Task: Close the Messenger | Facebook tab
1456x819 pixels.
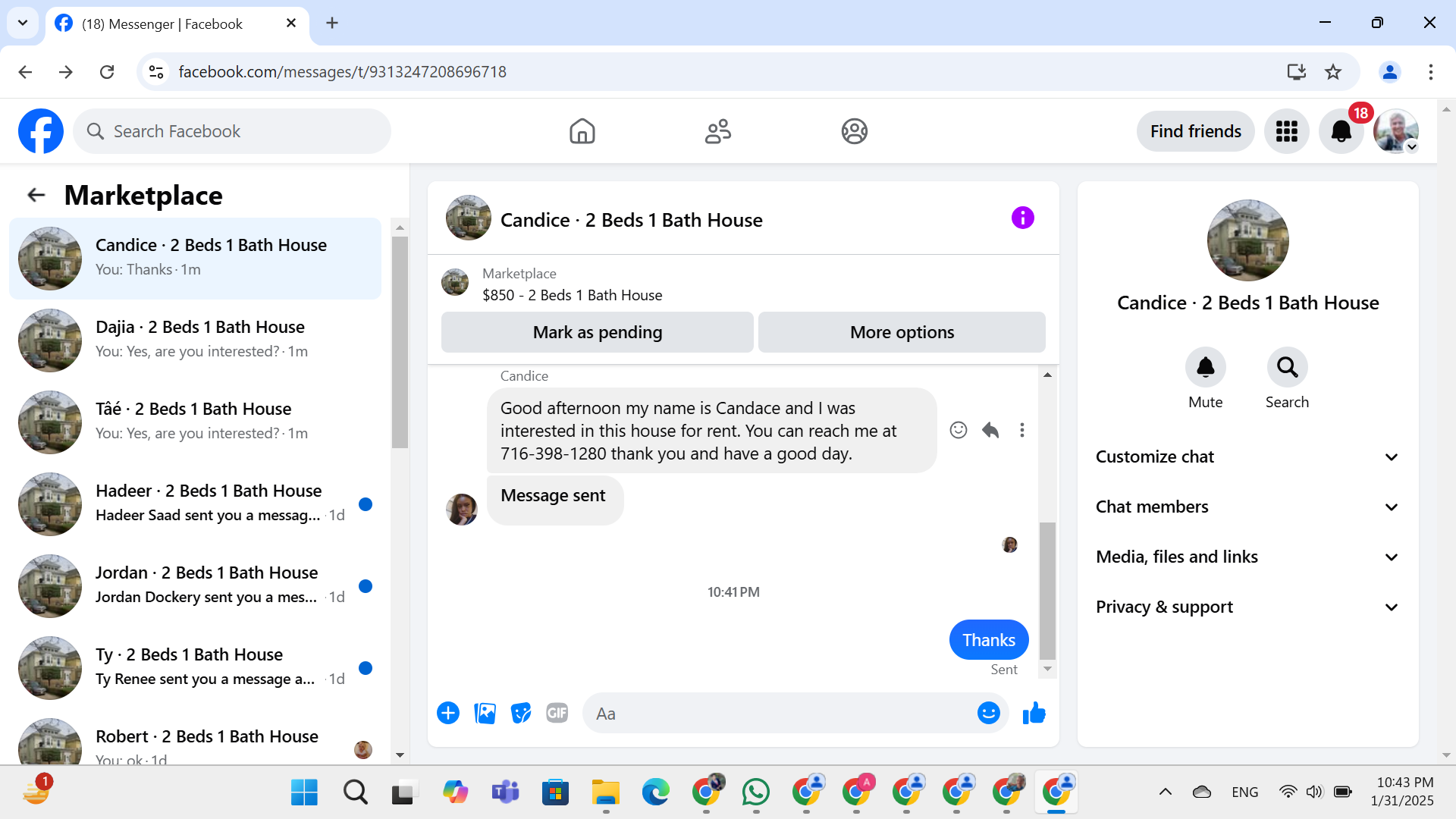Action: point(290,24)
